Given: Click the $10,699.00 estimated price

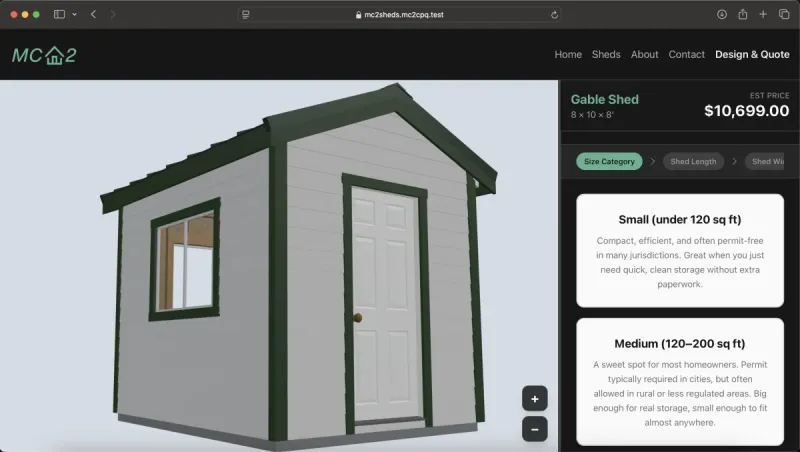Looking at the screenshot, I should (746, 111).
